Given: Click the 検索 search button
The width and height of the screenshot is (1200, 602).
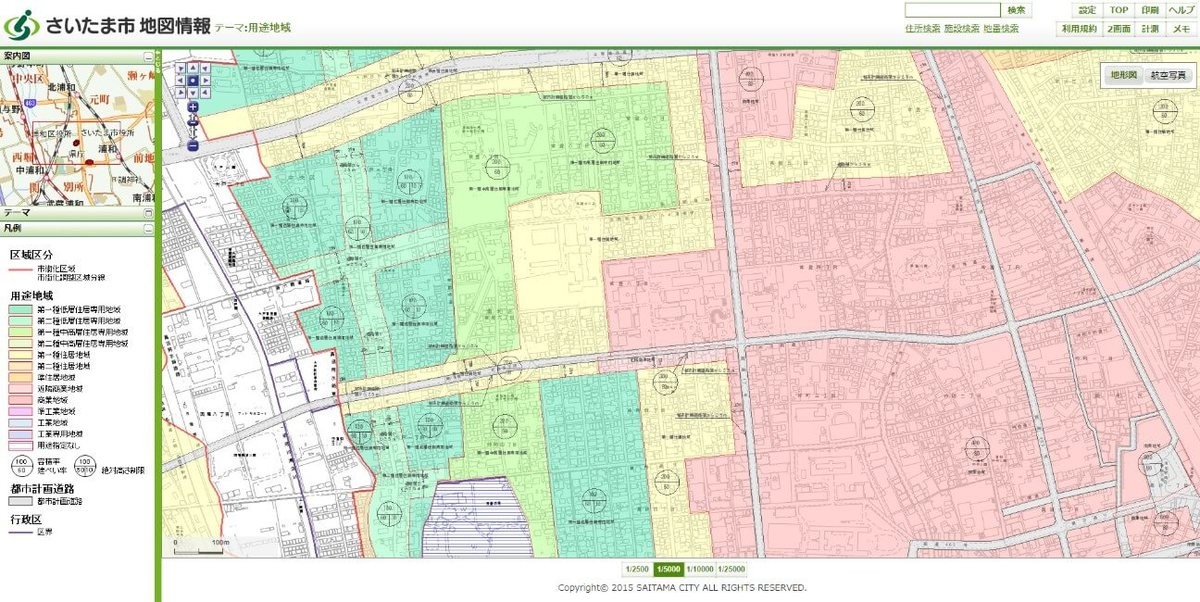Looking at the screenshot, I should coord(1016,10).
